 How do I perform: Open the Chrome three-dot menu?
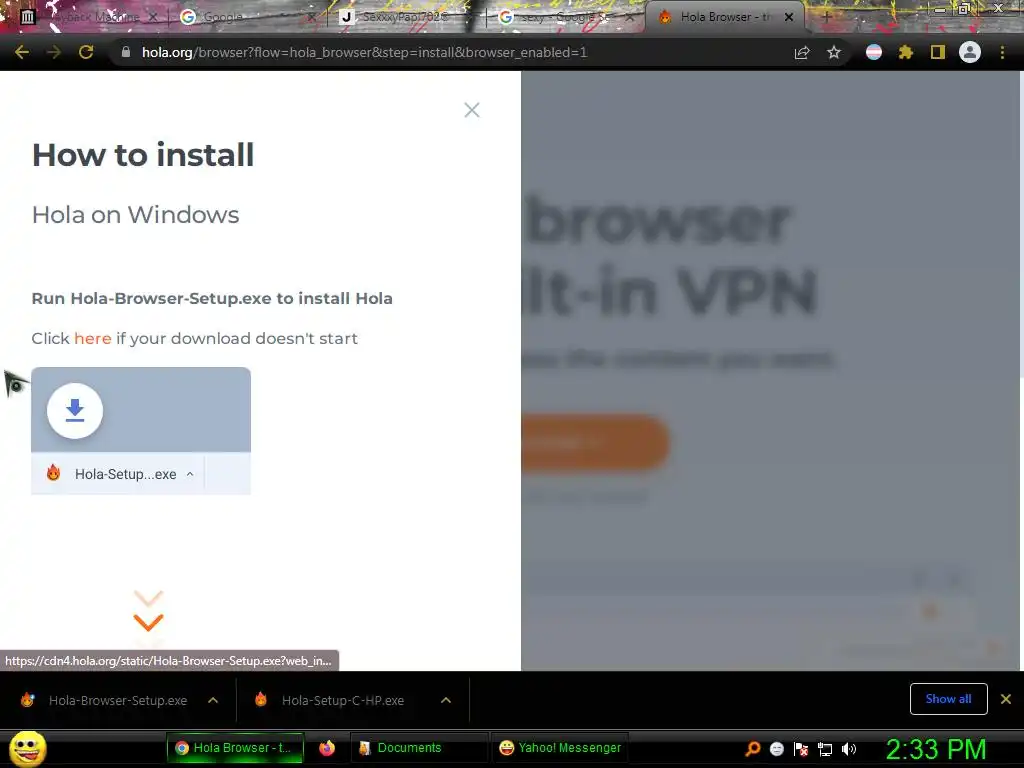click(x=1002, y=52)
